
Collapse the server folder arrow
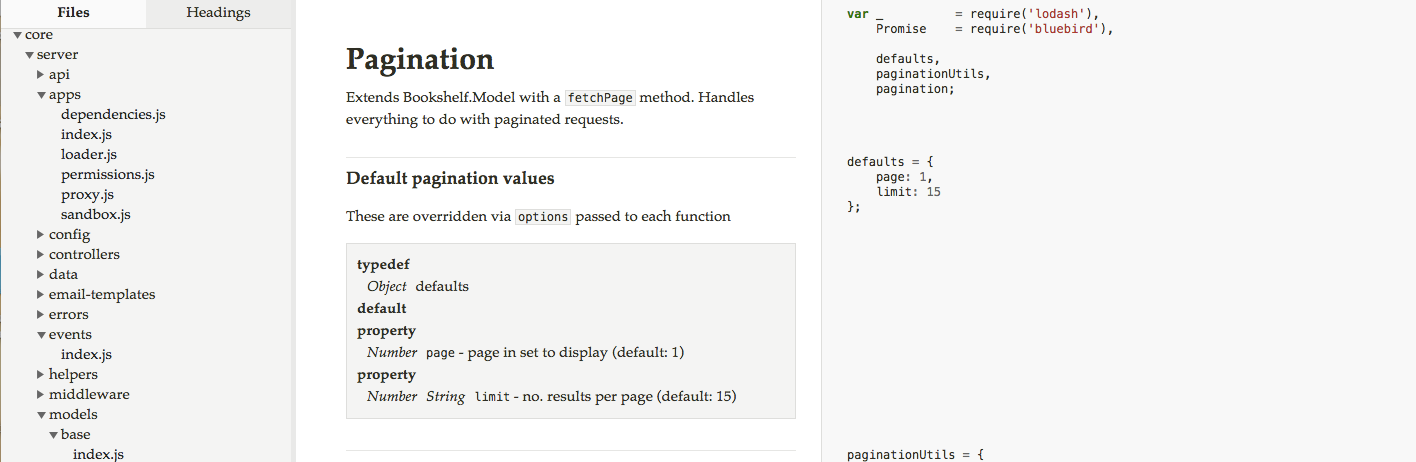tap(29, 55)
